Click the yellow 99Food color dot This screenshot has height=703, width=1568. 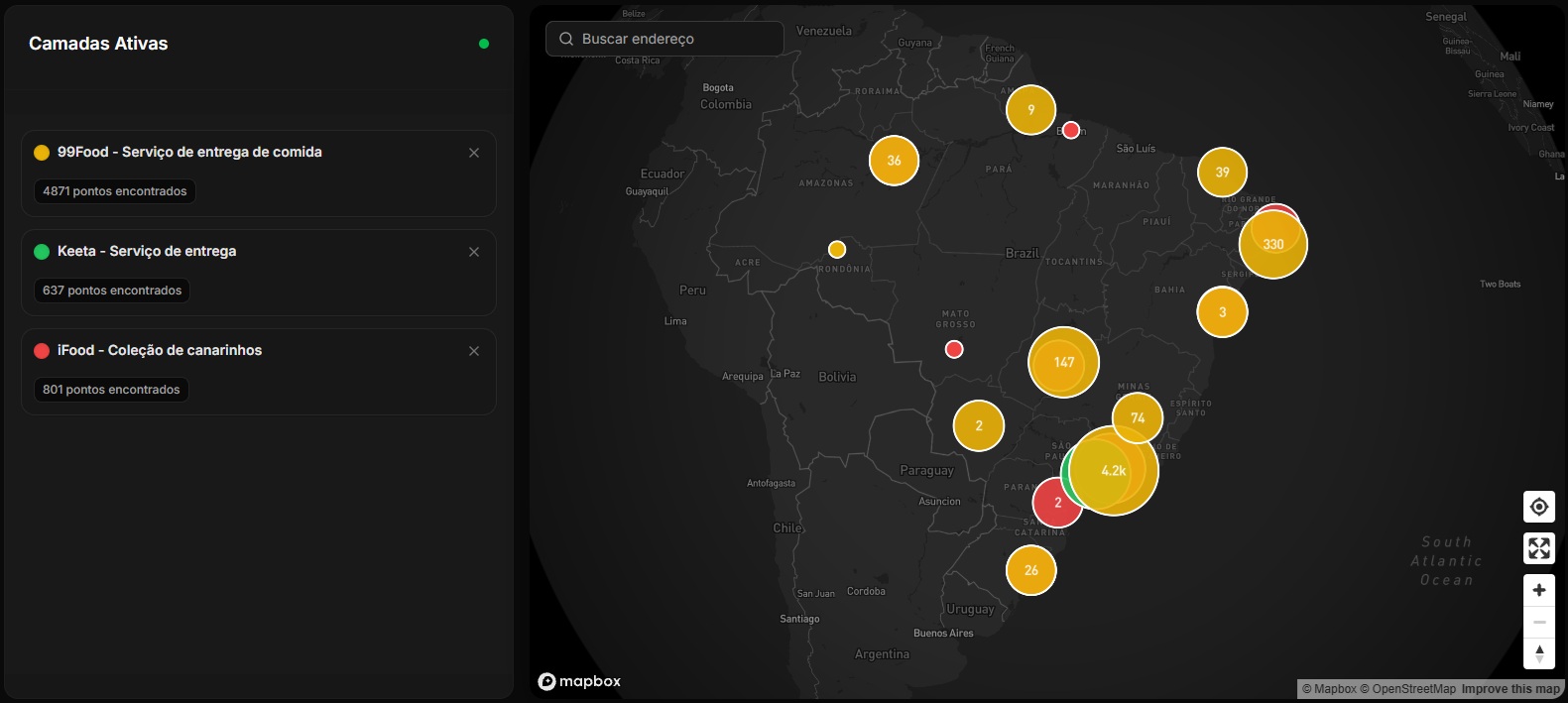(42, 153)
